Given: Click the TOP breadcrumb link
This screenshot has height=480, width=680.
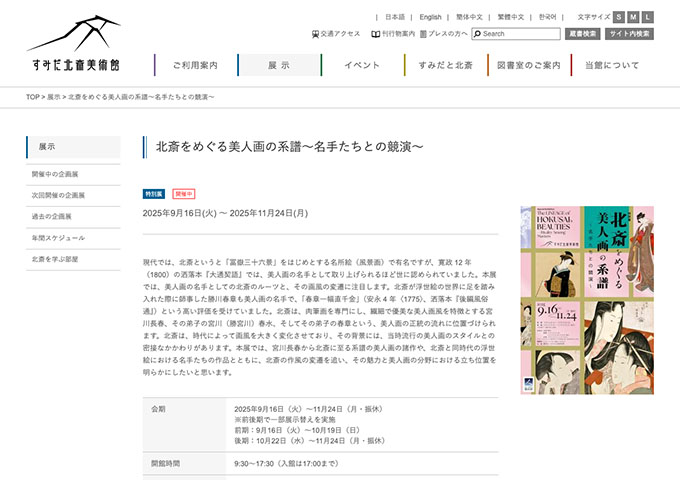Looking at the screenshot, I should click(x=33, y=98).
